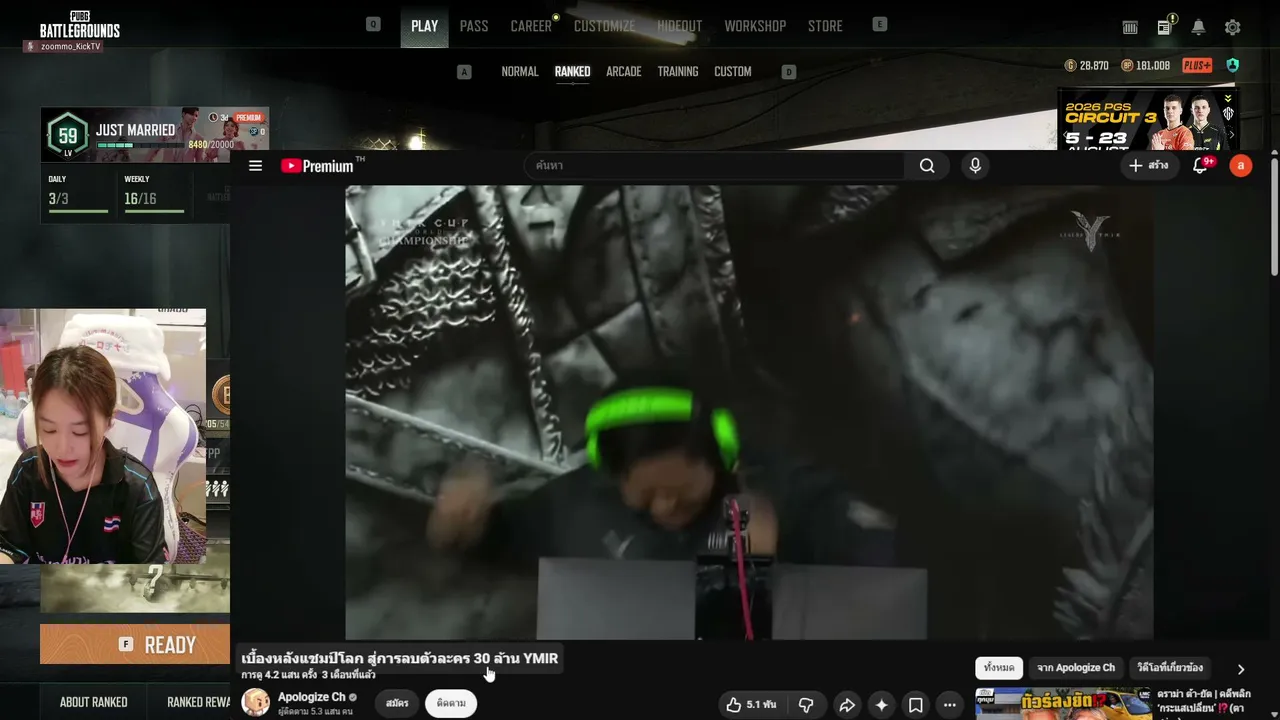1280x720 pixels.
Task: Click the YouTube video player
Action: 749,412
